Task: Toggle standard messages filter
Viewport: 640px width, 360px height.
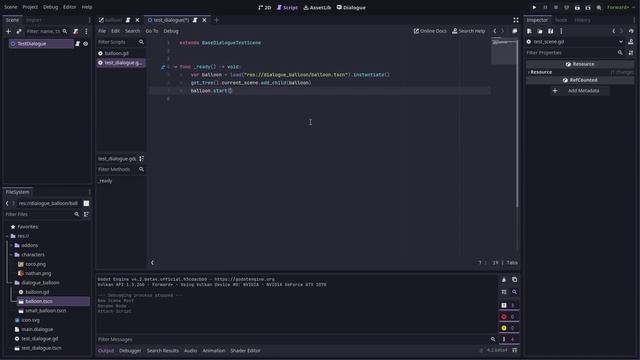Action: pyautogui.click(x=509, y=305)
